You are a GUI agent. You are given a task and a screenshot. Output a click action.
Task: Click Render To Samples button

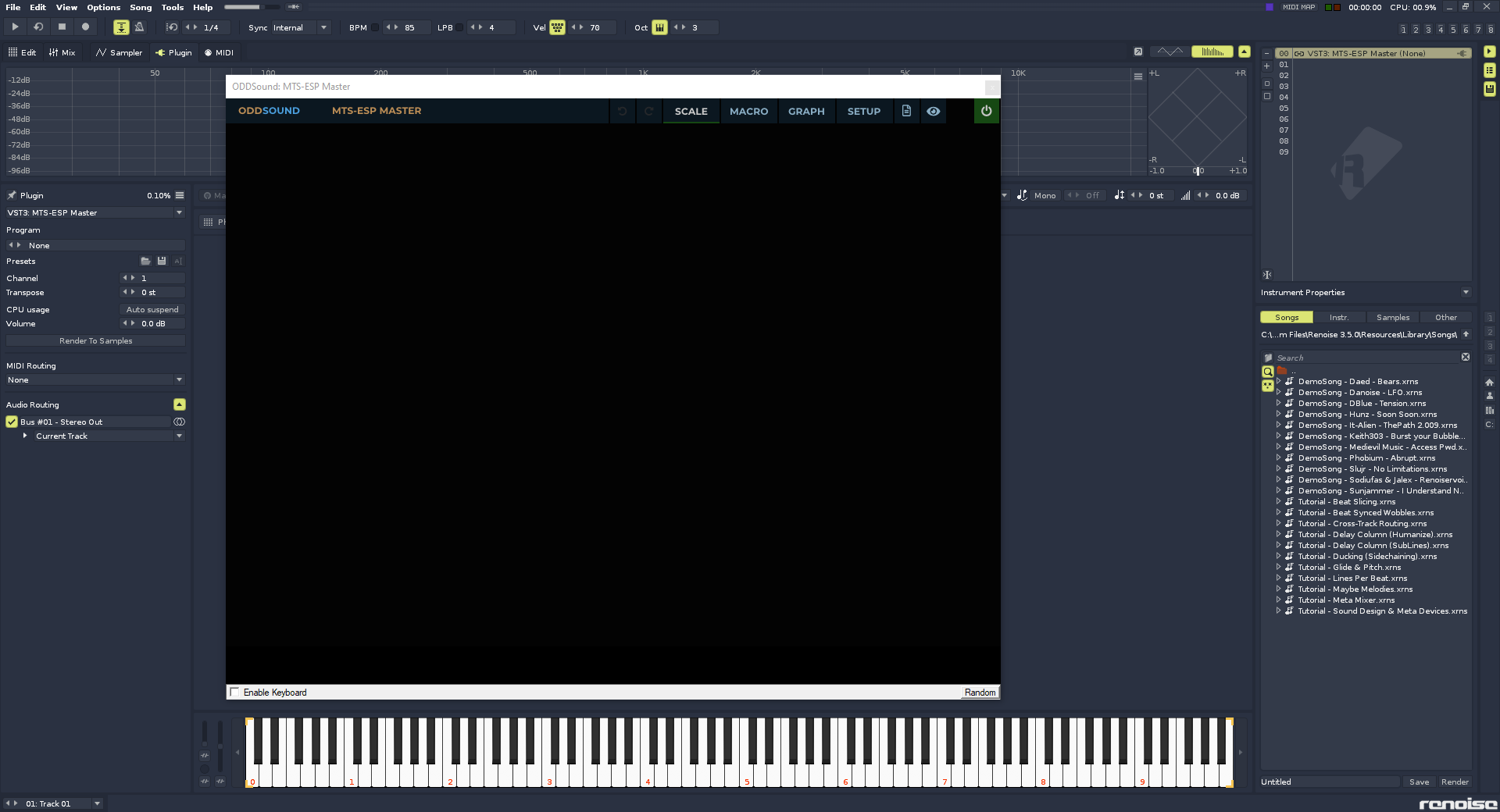click(x=95, y=340)
